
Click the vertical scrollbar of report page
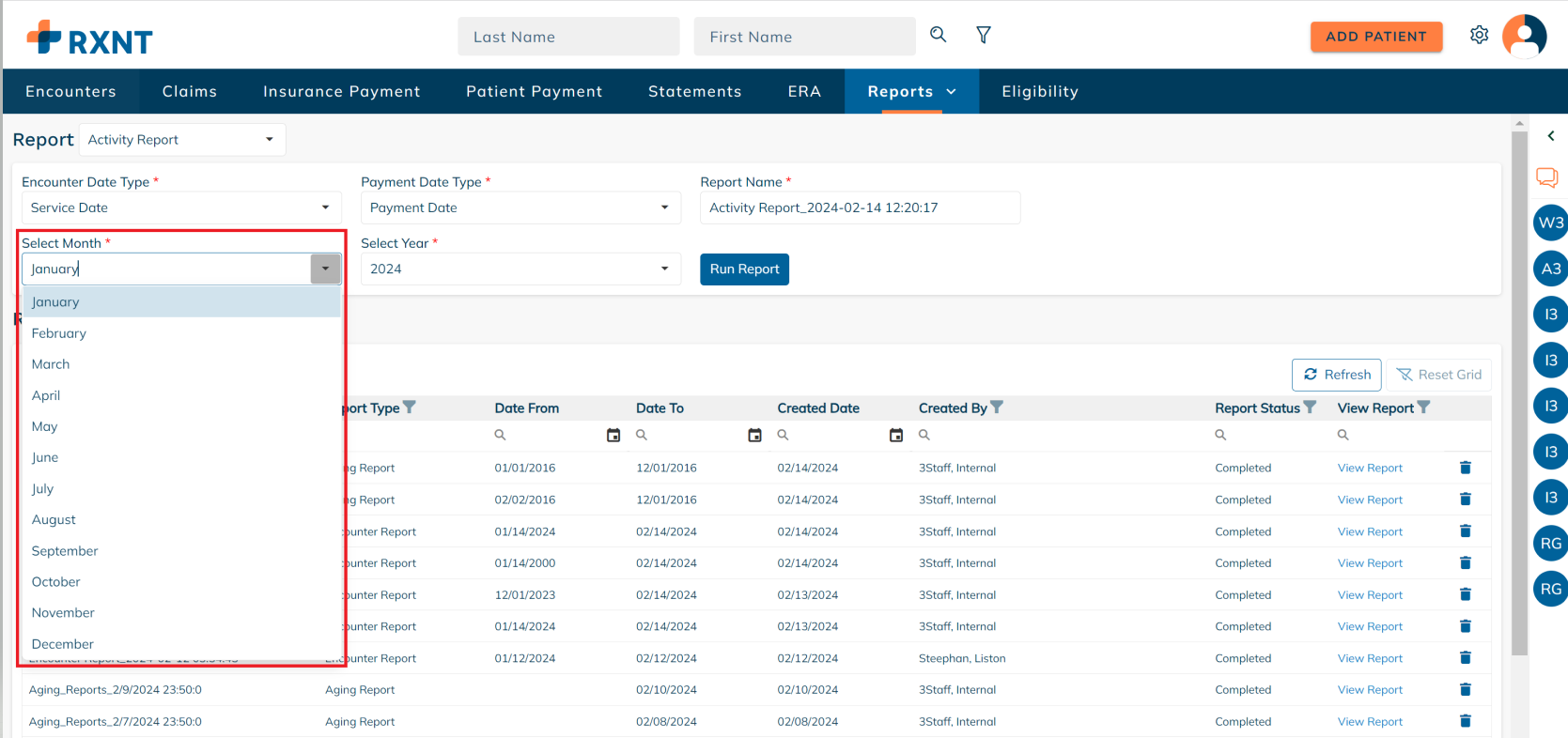1519,394
